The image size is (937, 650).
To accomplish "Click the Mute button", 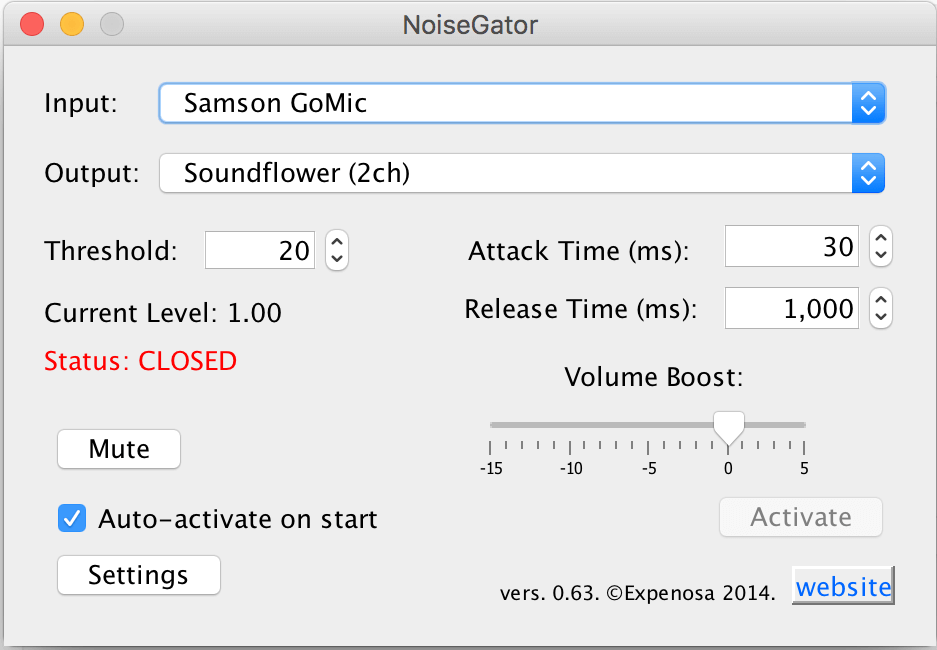I will pyautogui.click(x=119, y=449).
